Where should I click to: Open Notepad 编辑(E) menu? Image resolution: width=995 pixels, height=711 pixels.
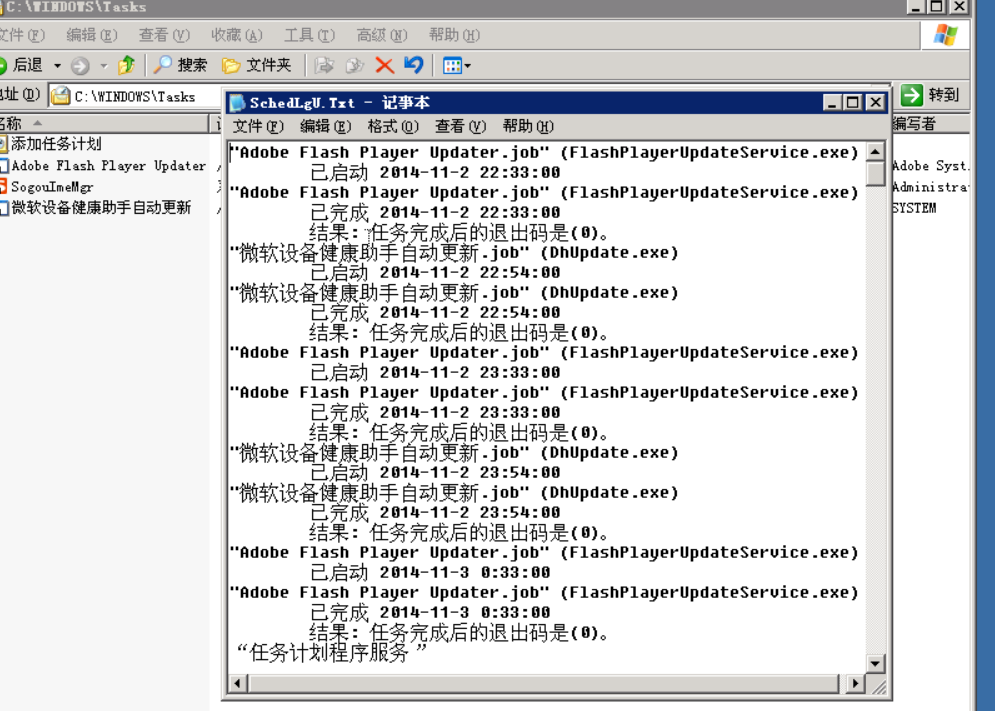(326, 126)
